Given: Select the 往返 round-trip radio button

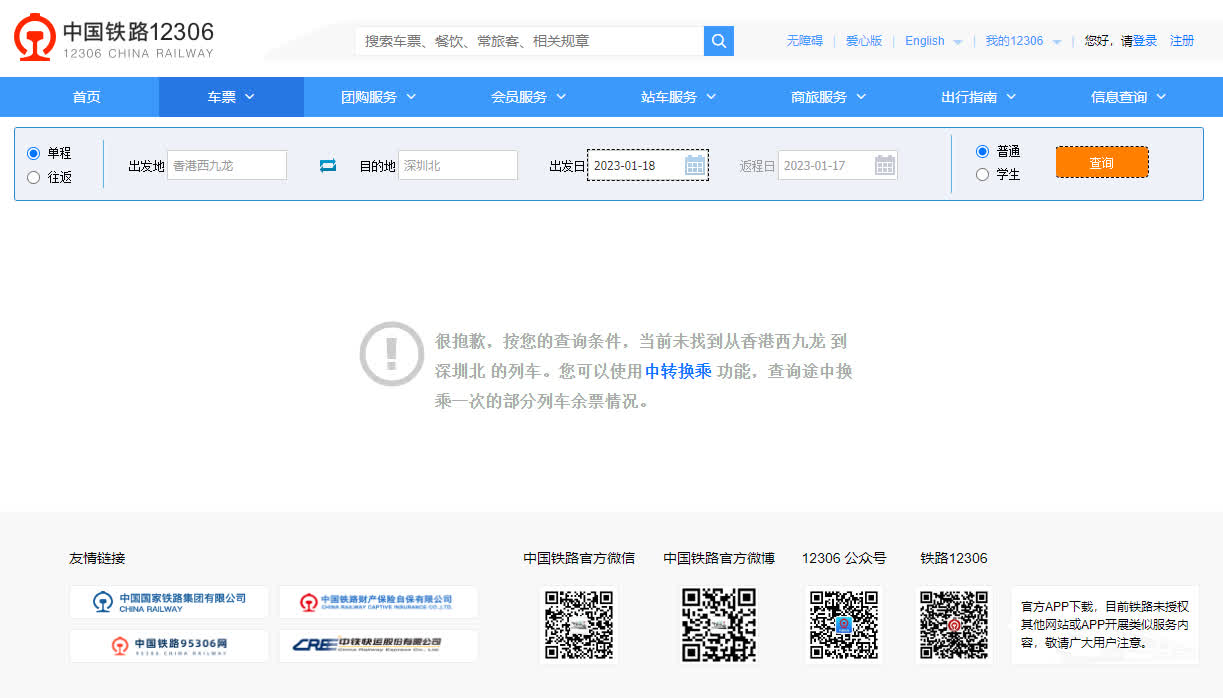Looking at the screenshot, I should pos(34,177).
